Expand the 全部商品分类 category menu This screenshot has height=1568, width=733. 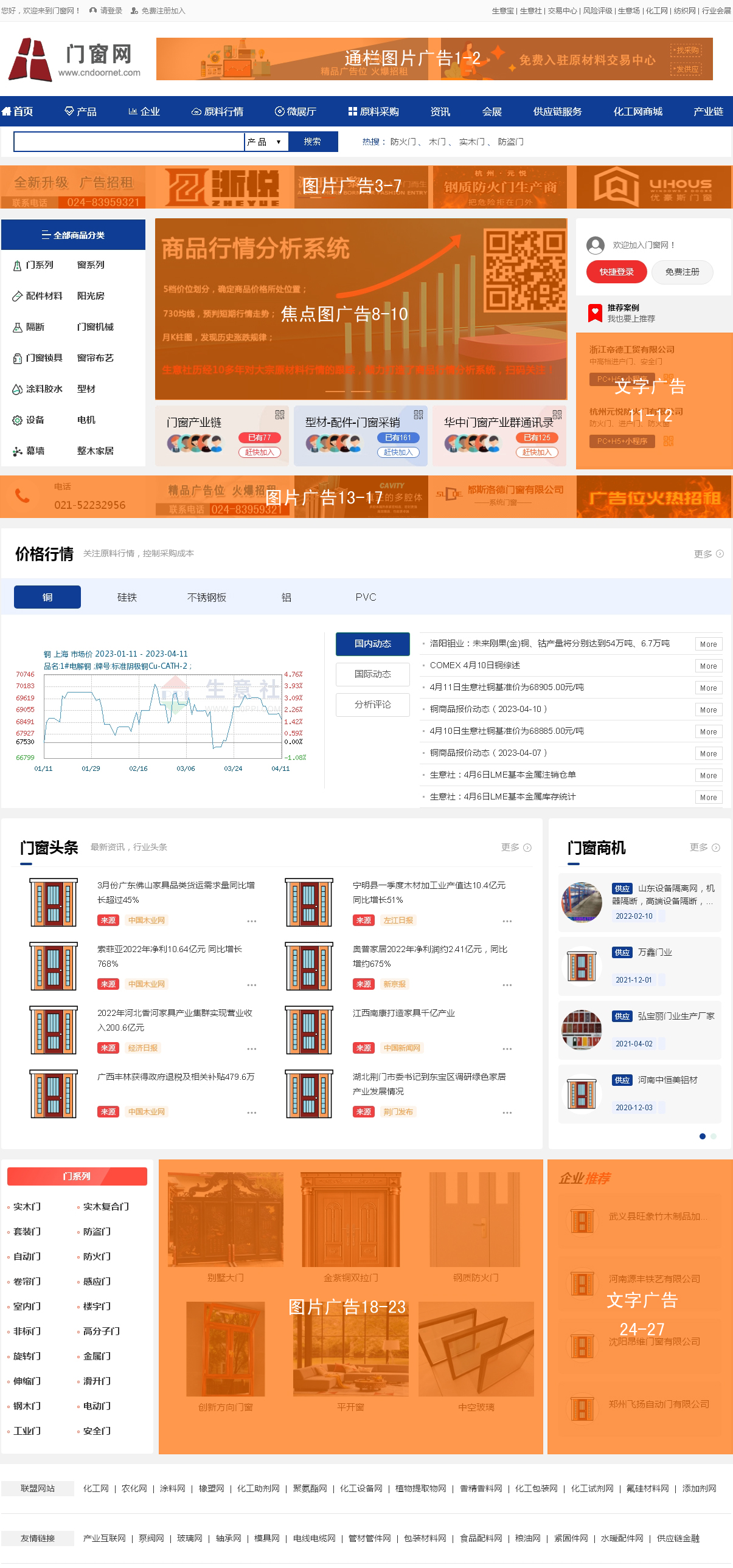point(73,235)
